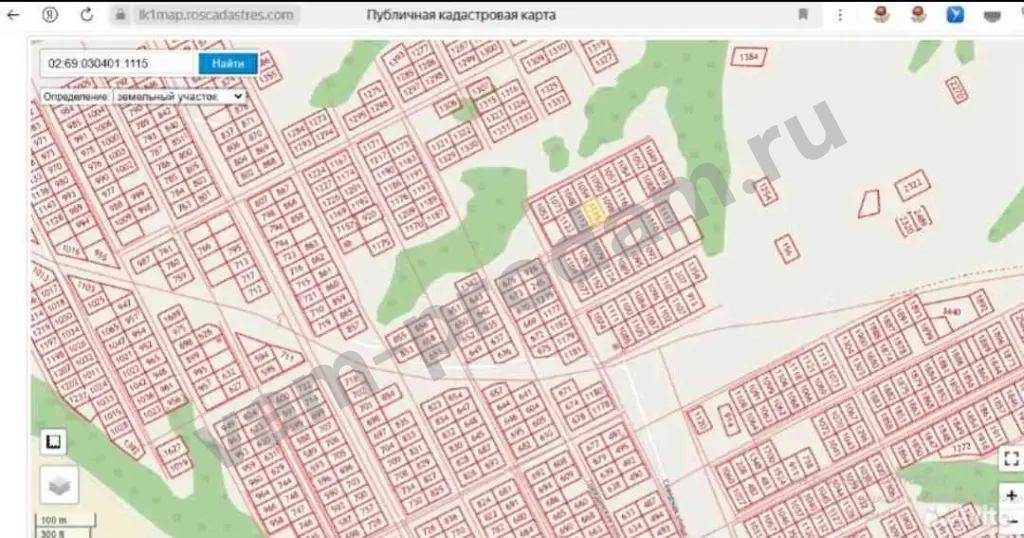Bookmark this page with bookmark icon
1024x538 pixels.
[x=803, y=15]
